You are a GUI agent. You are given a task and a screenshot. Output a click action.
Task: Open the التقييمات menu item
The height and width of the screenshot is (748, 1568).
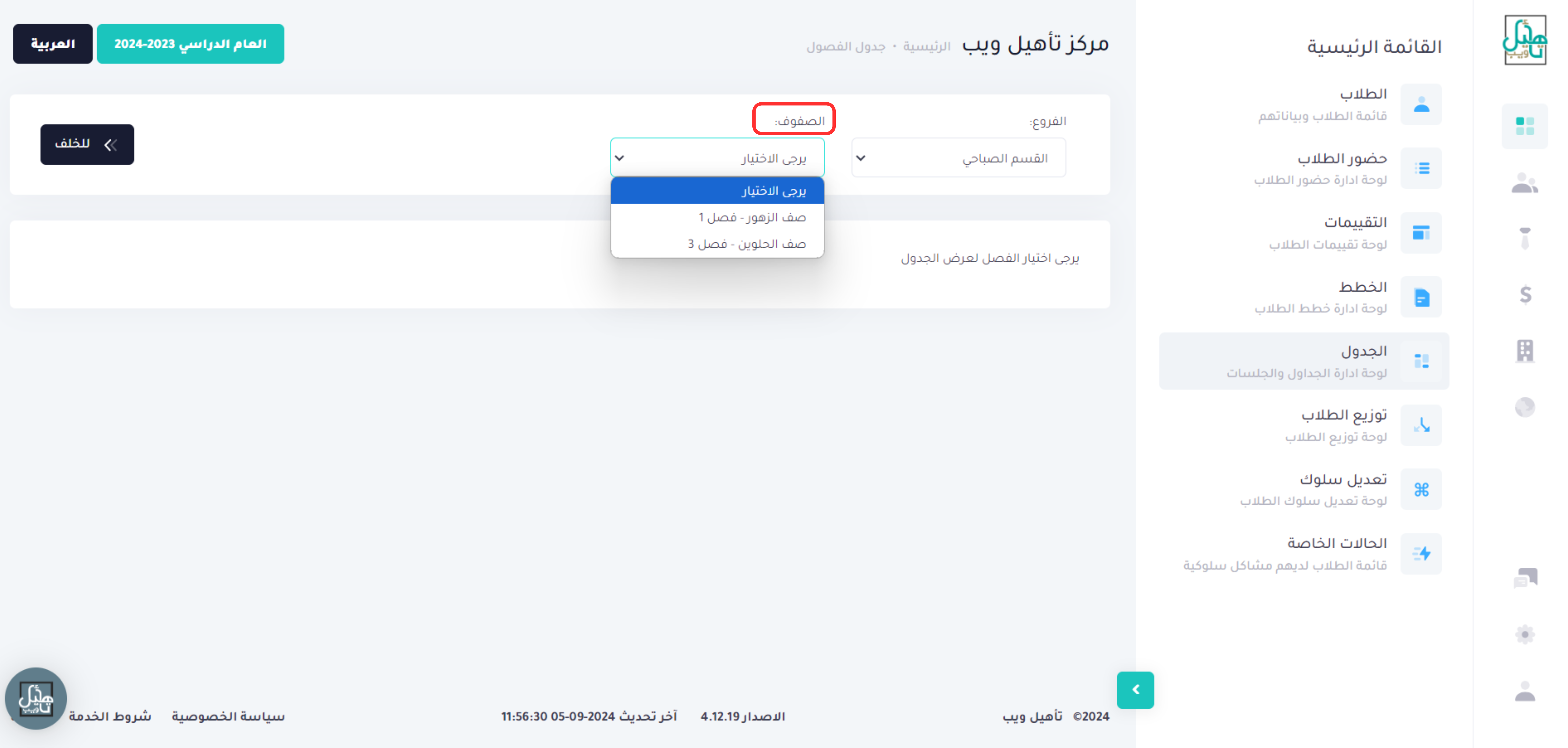(x=1304, y=233)
